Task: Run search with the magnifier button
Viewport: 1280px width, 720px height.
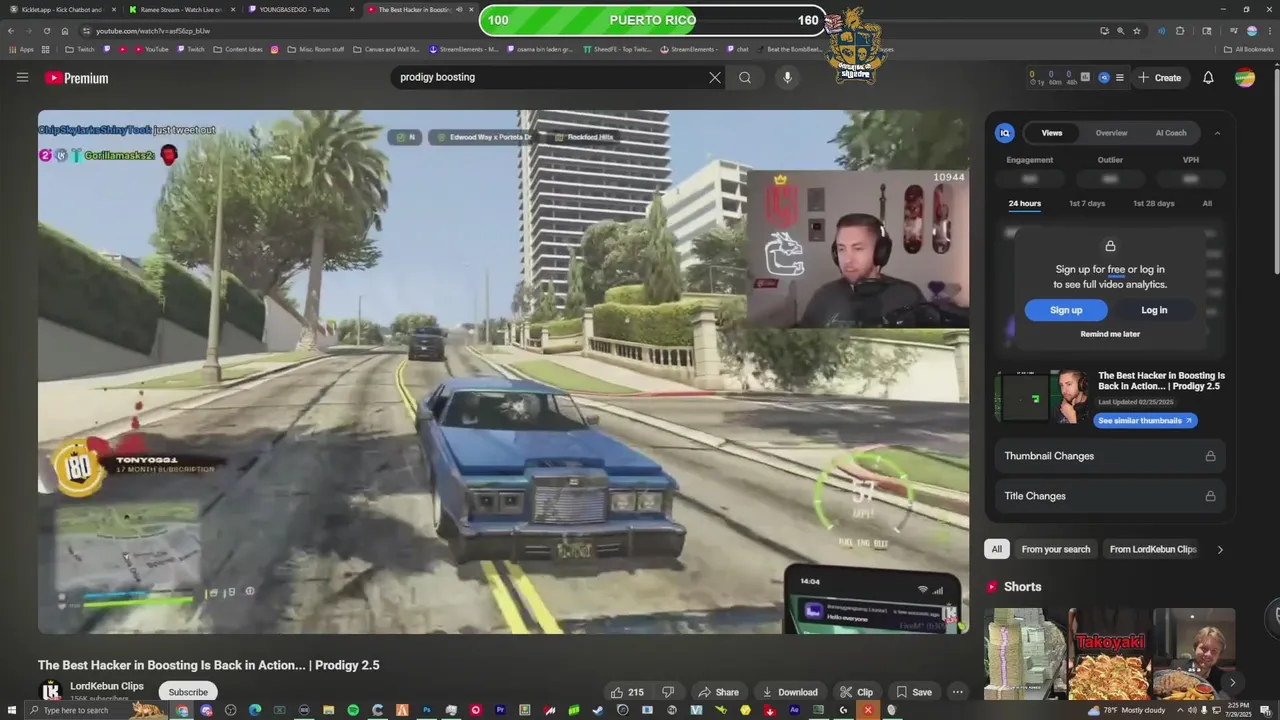Action: click(x=745, y=77)
